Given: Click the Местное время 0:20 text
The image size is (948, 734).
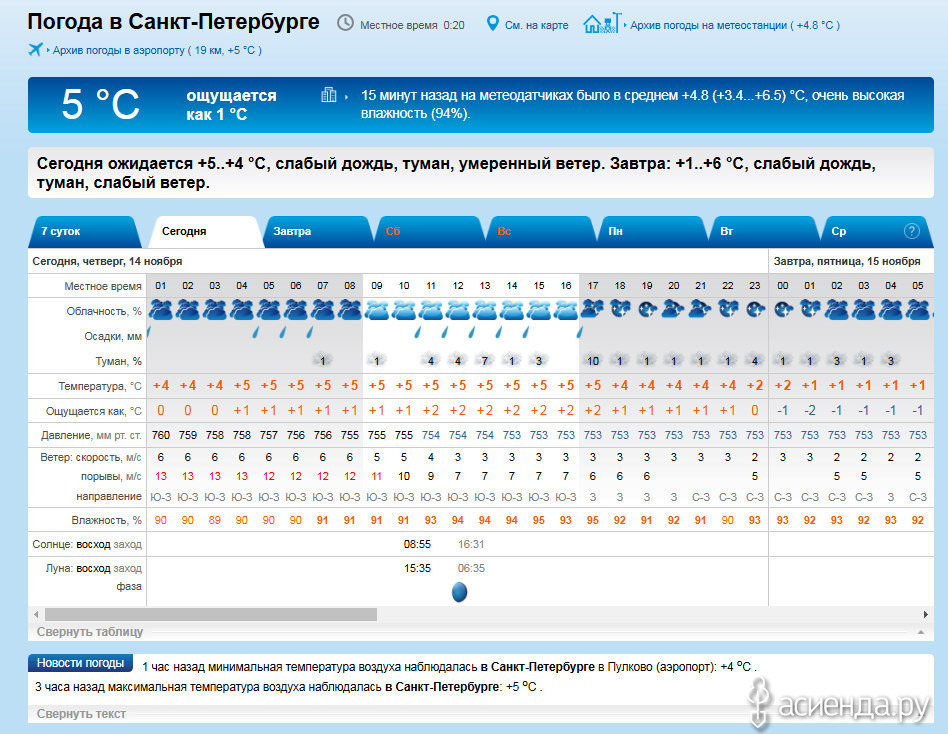Looking at the screenshot, I should tap(412, 25).
